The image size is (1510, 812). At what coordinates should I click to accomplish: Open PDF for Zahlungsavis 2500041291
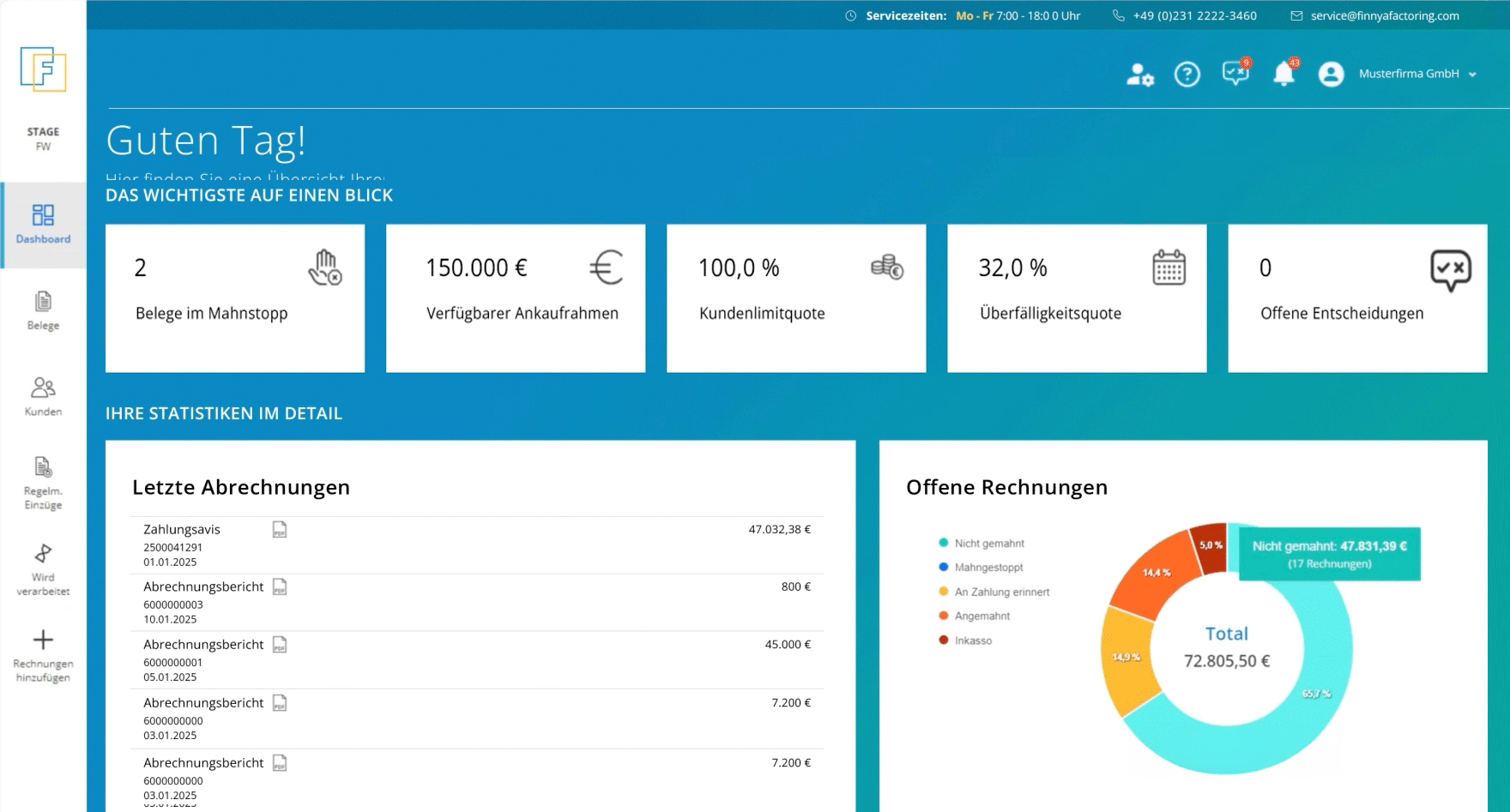[280, 530]
